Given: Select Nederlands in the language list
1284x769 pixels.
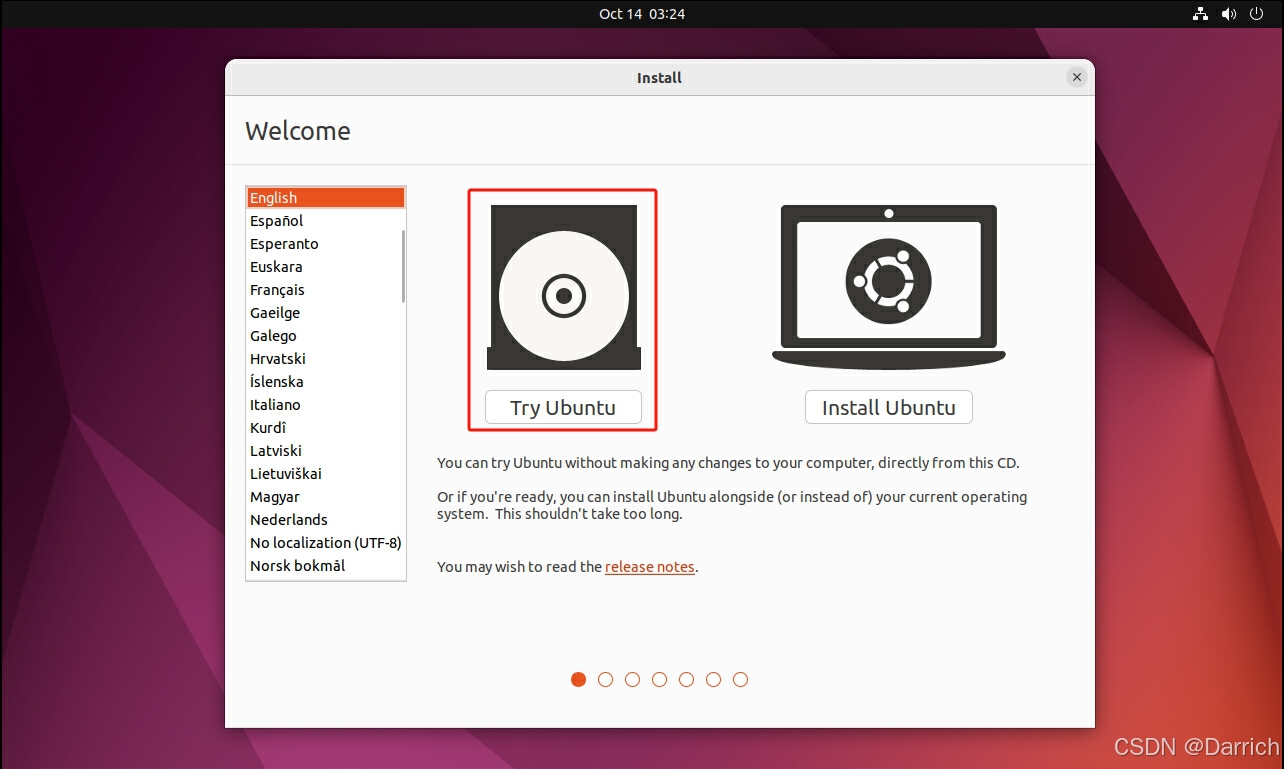Looking at the screenshot, I should pyautogui.click(x=325, y=520).
